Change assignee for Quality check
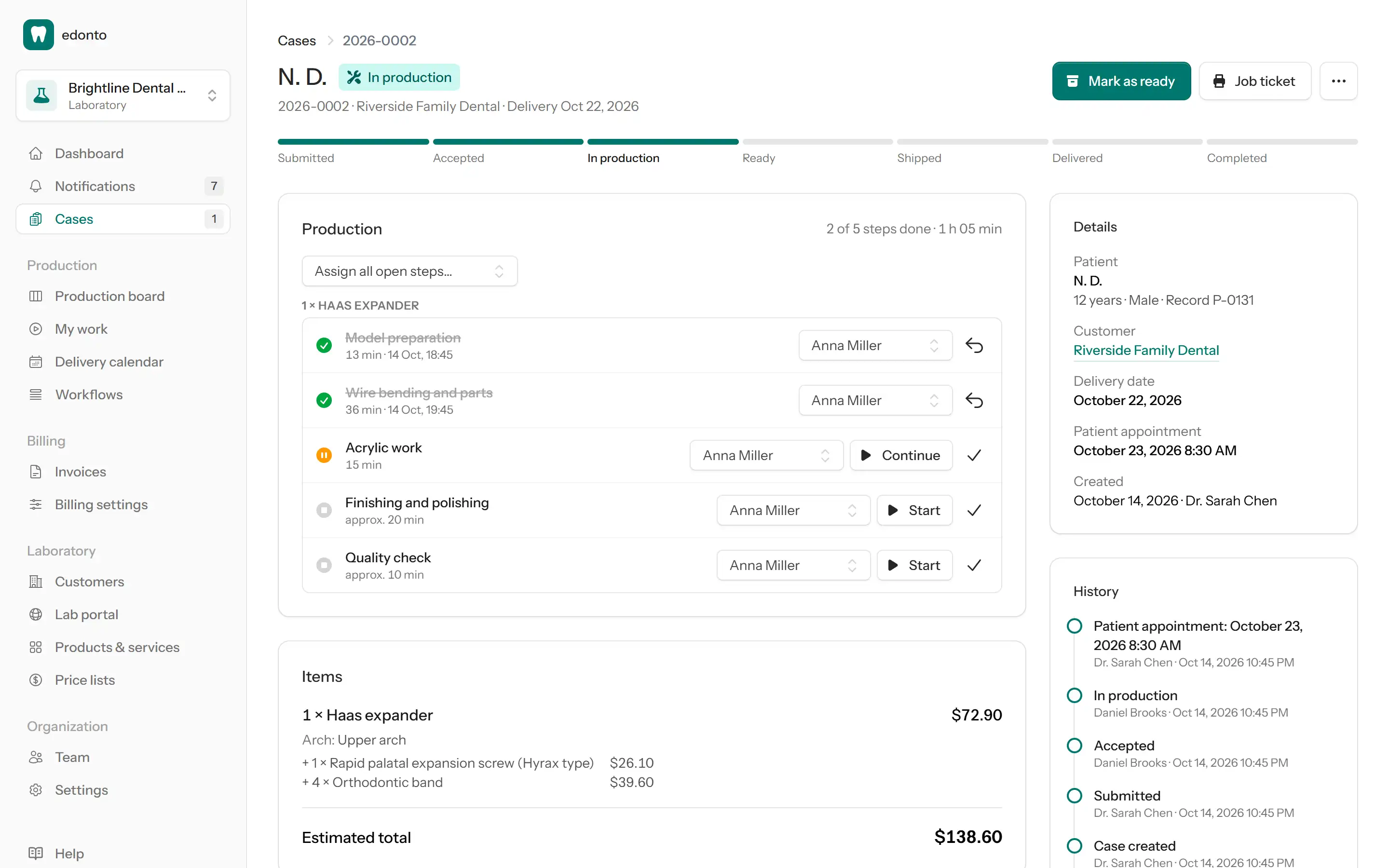 click(x=793, y=566)
